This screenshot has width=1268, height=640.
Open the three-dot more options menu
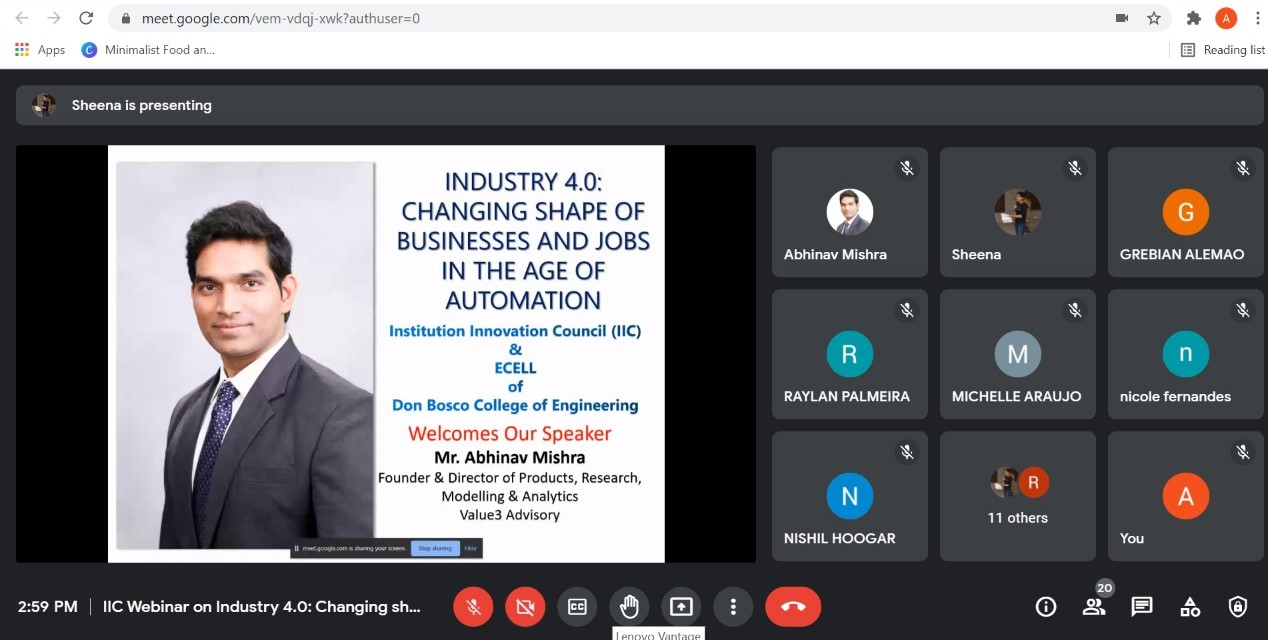point(733,606)
